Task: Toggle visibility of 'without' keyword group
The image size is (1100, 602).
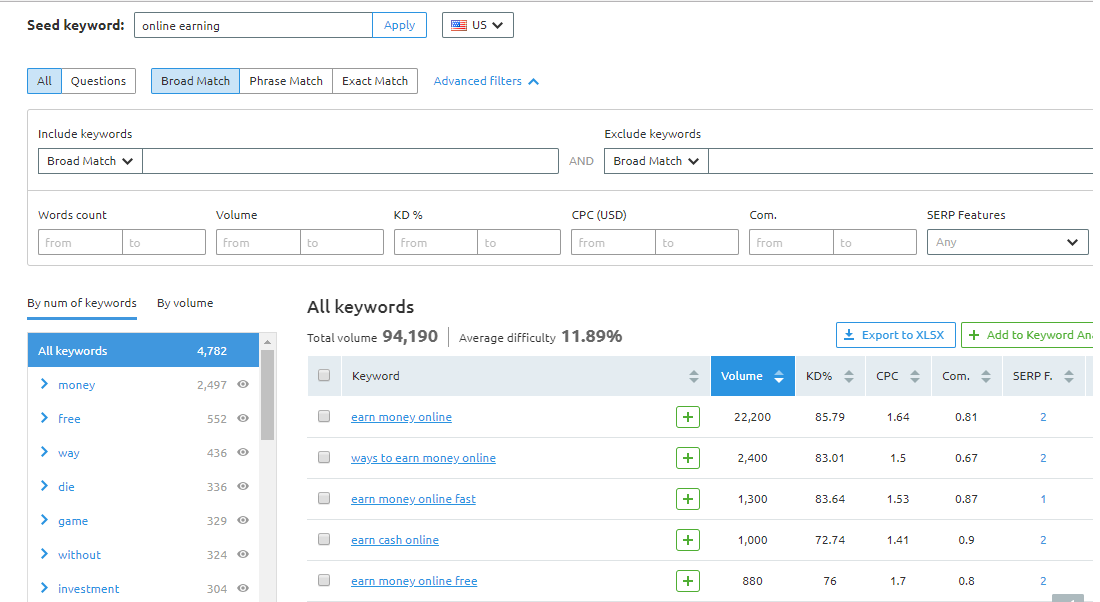Action: 243,554
